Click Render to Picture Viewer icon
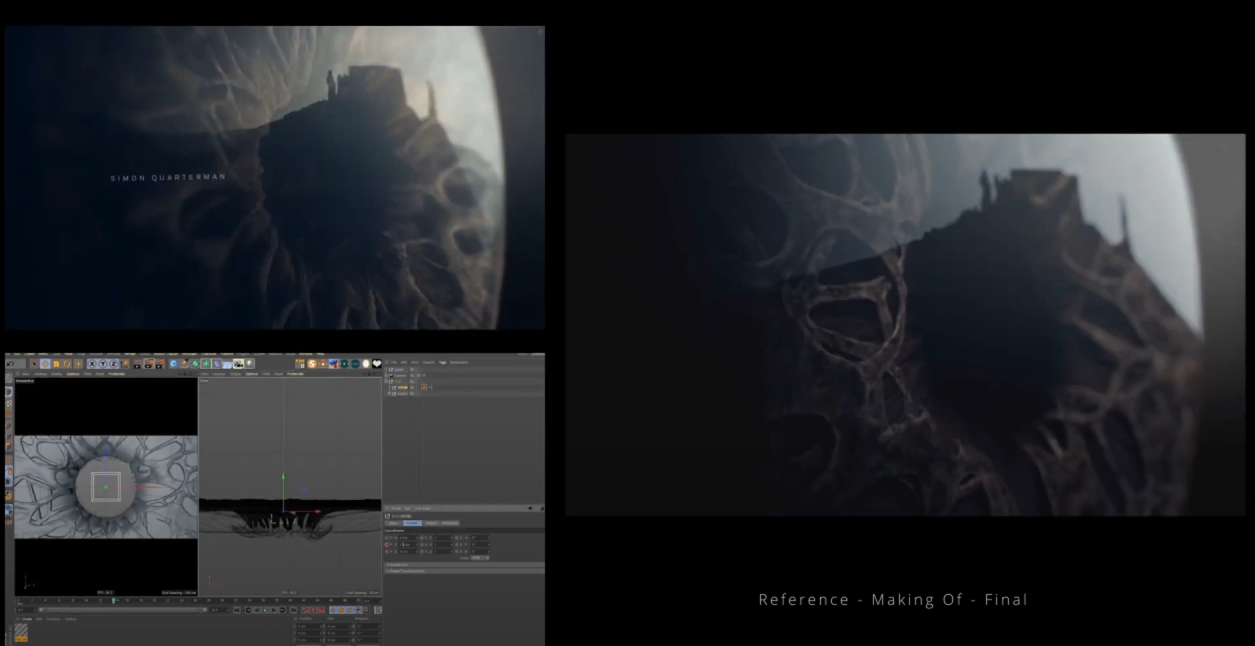1255x646 pixels. 149,364
